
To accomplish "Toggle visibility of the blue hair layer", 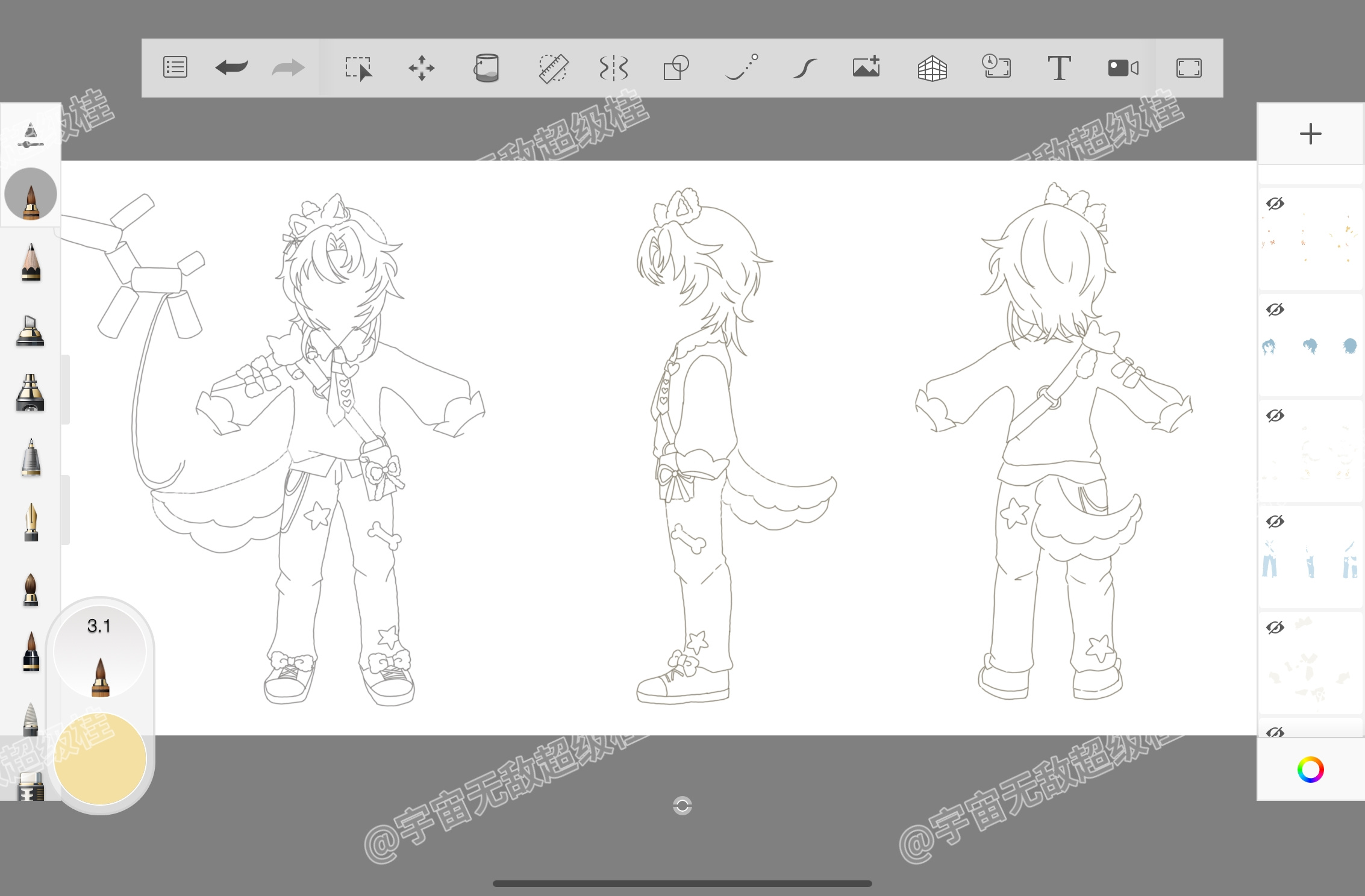I will [x=1275, y=310].
